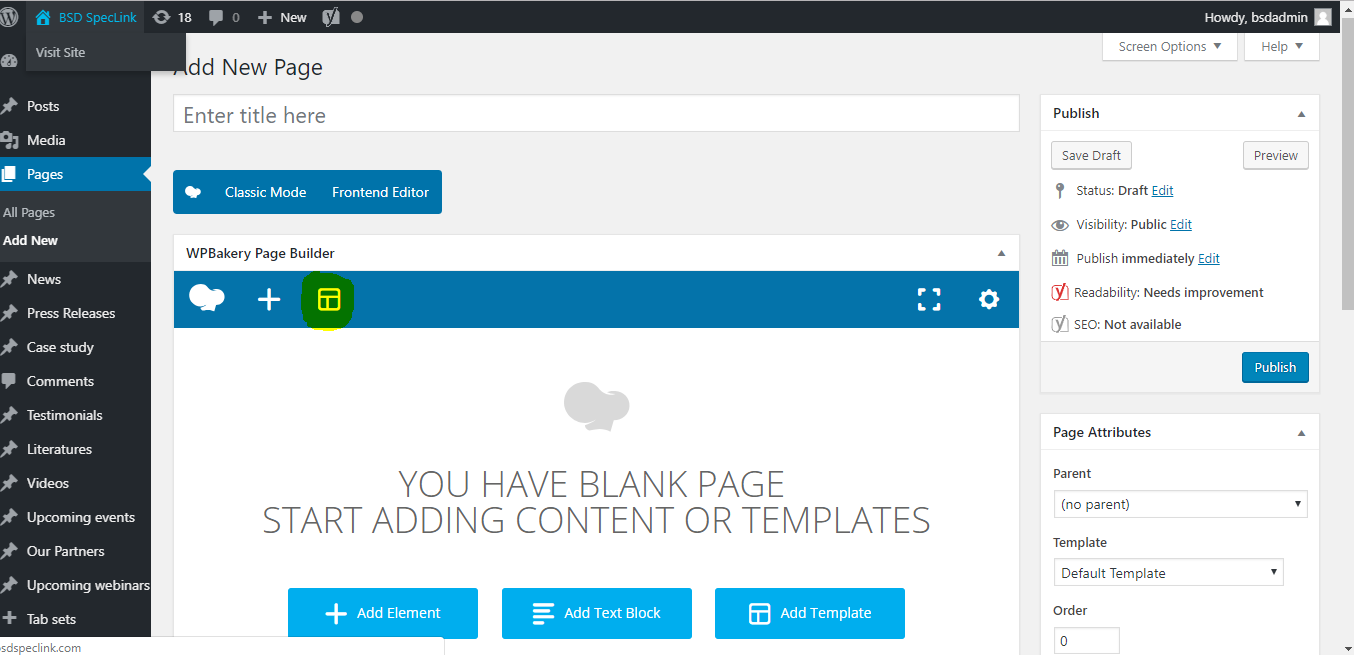Select All Pages submenu item
Screen dimensions: 1354x655
tap(29, 212)
